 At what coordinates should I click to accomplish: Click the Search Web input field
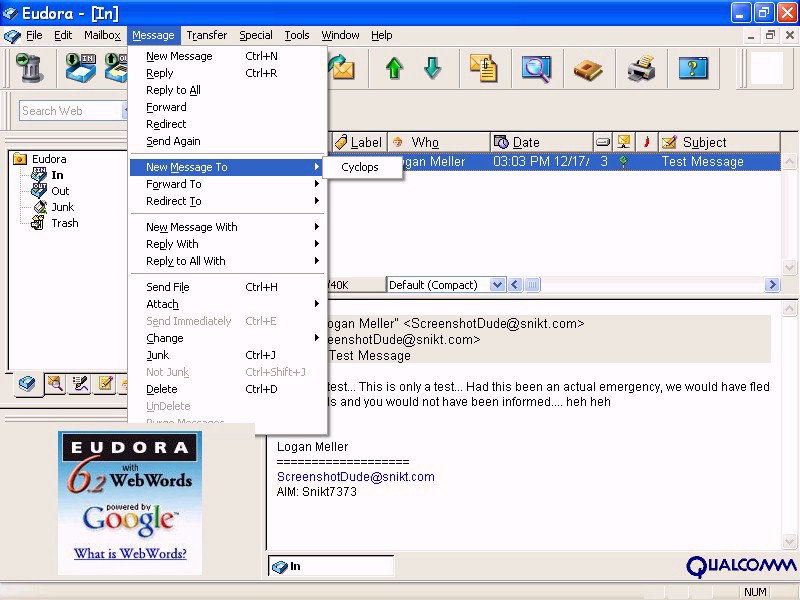click(71, 111)
